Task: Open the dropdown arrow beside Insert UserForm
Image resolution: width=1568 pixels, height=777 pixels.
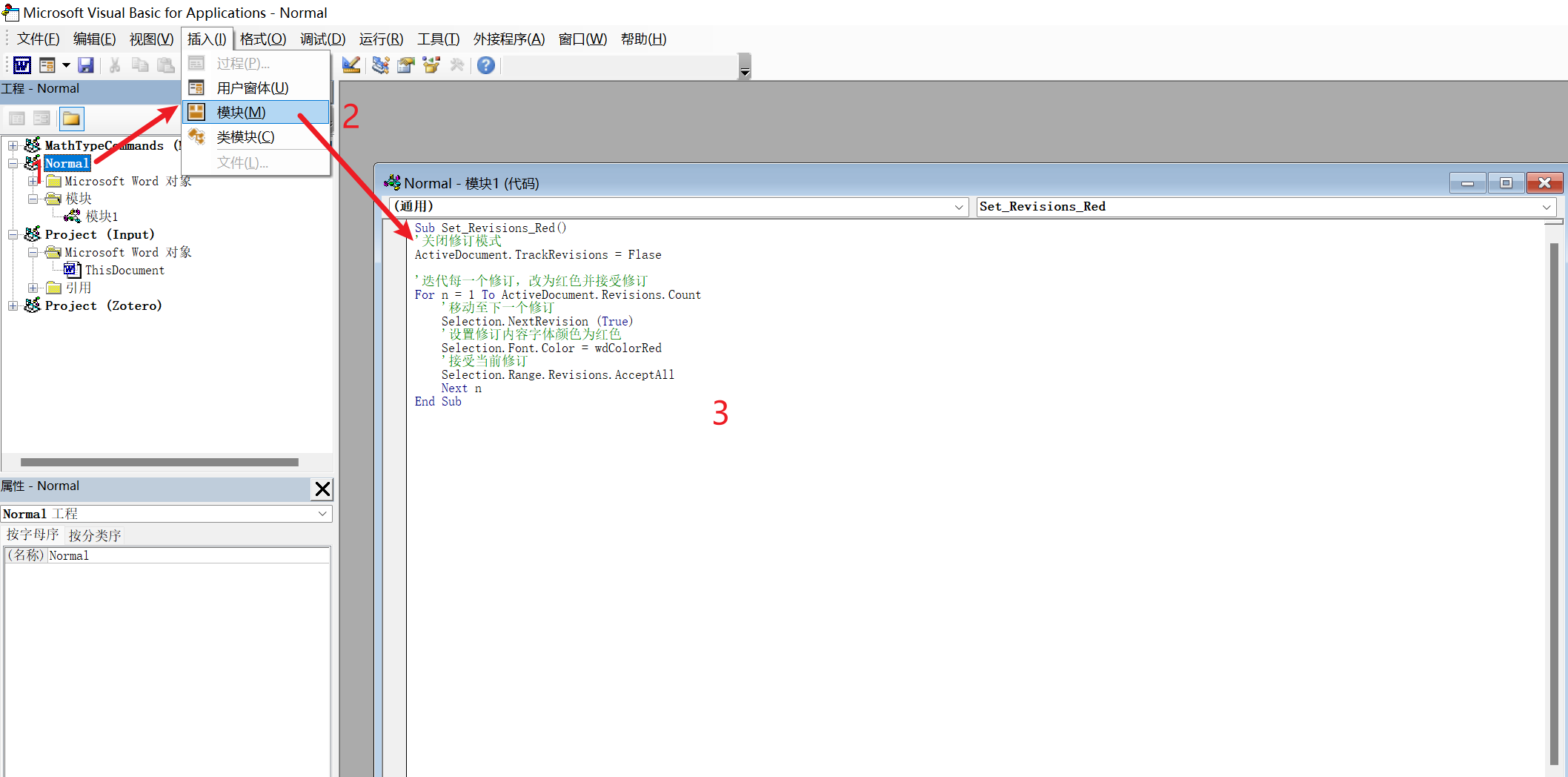Action: click(x=66, y=65)
